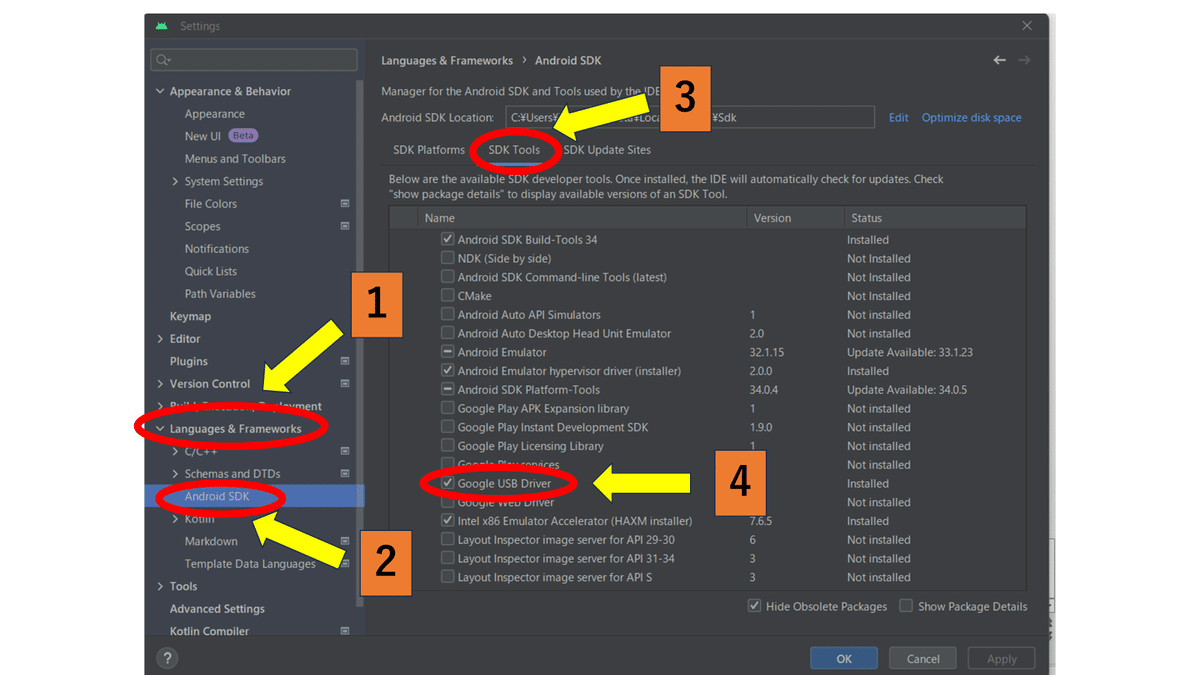Enable Show Package Details
This screenshot has height=675, width=1200.
906,606
